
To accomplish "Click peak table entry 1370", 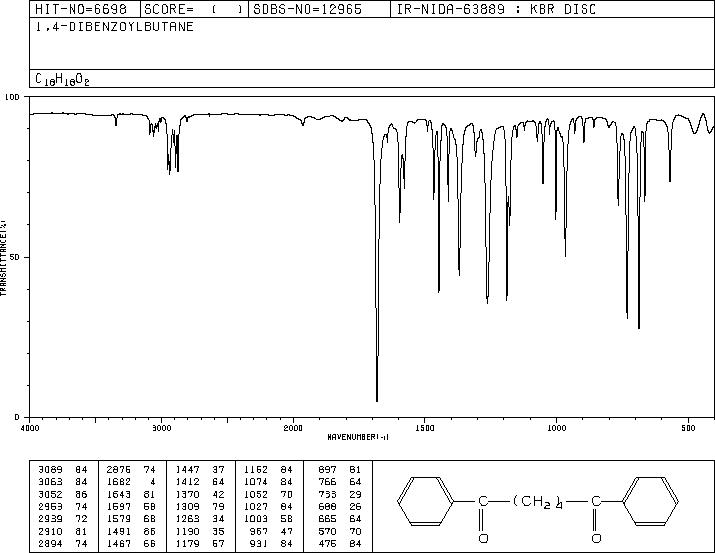I will [x=187, y=494].
